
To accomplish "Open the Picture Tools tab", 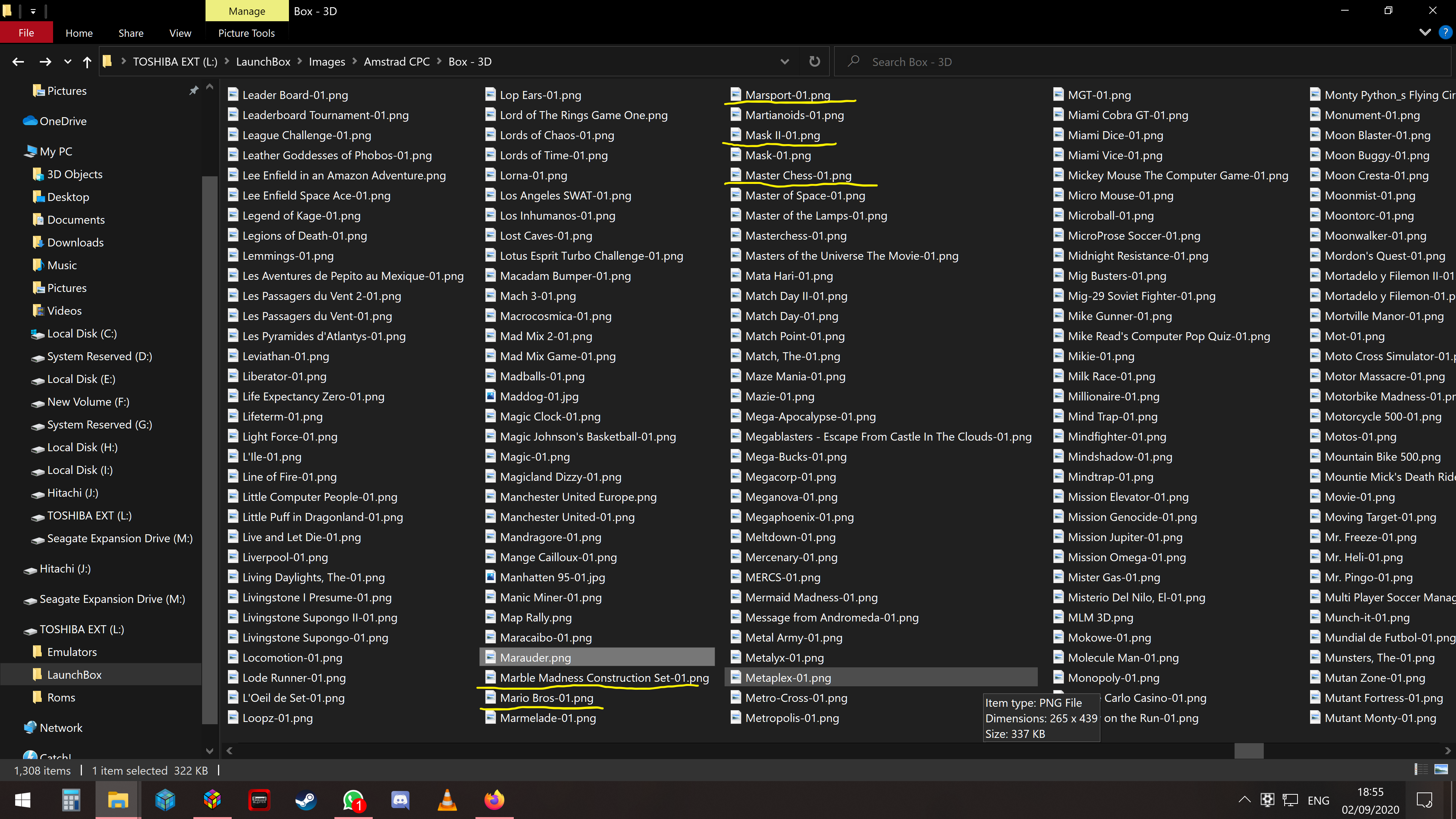I will pos(246,33).
